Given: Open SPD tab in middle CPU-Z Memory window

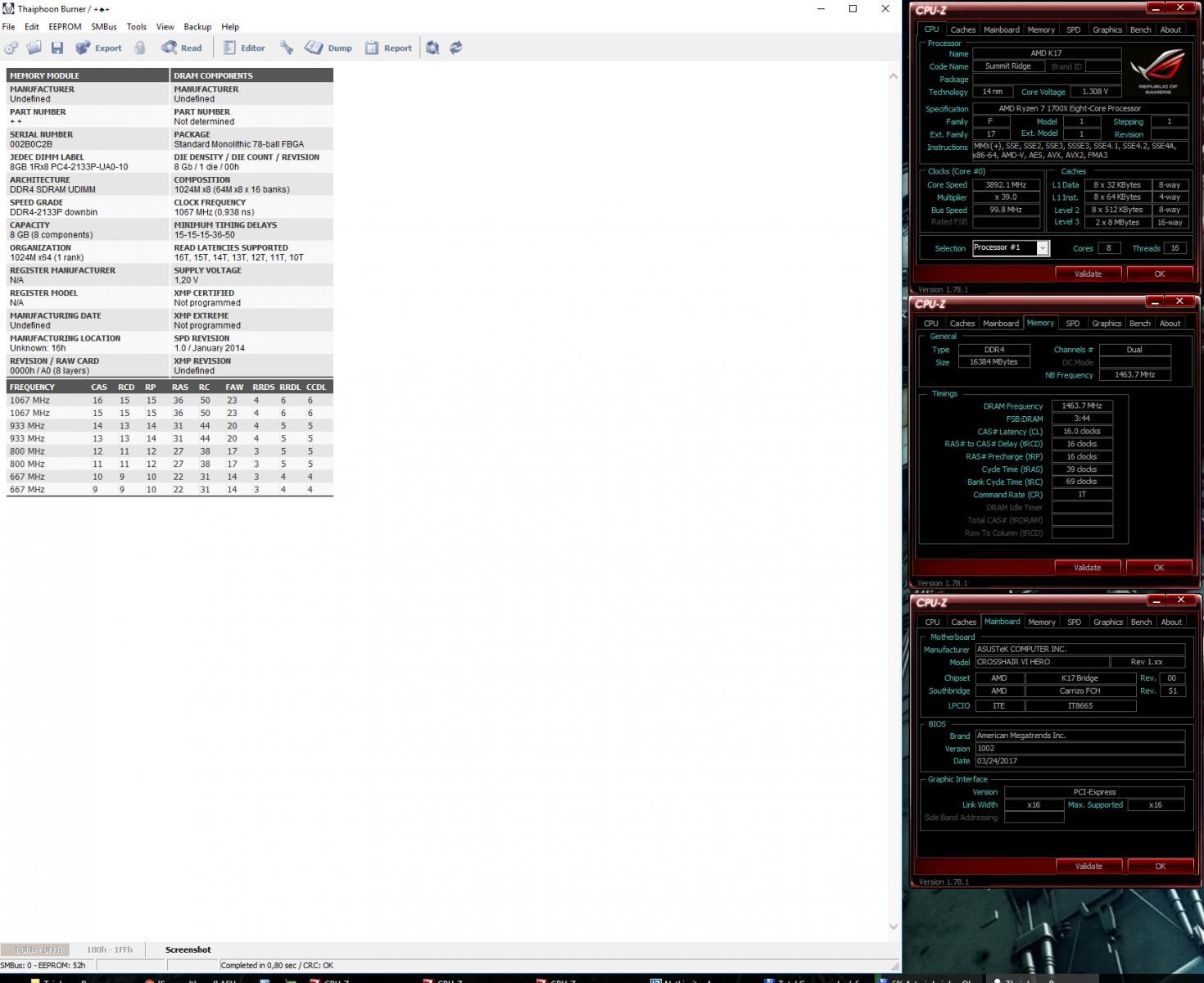Looking at the screenshot, I should coord(1073,324).
